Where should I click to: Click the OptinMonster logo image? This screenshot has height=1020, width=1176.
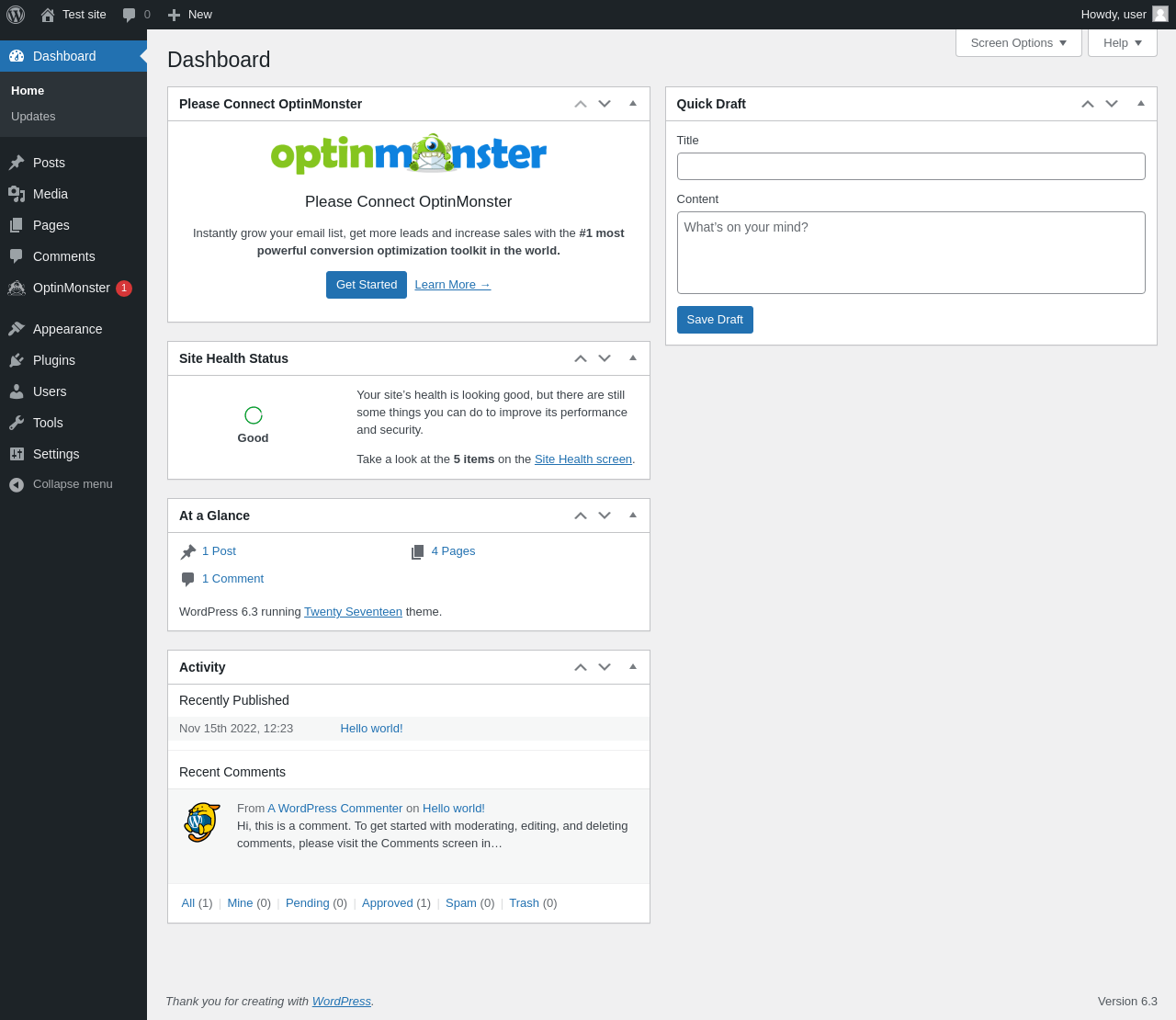coord(409,154)
